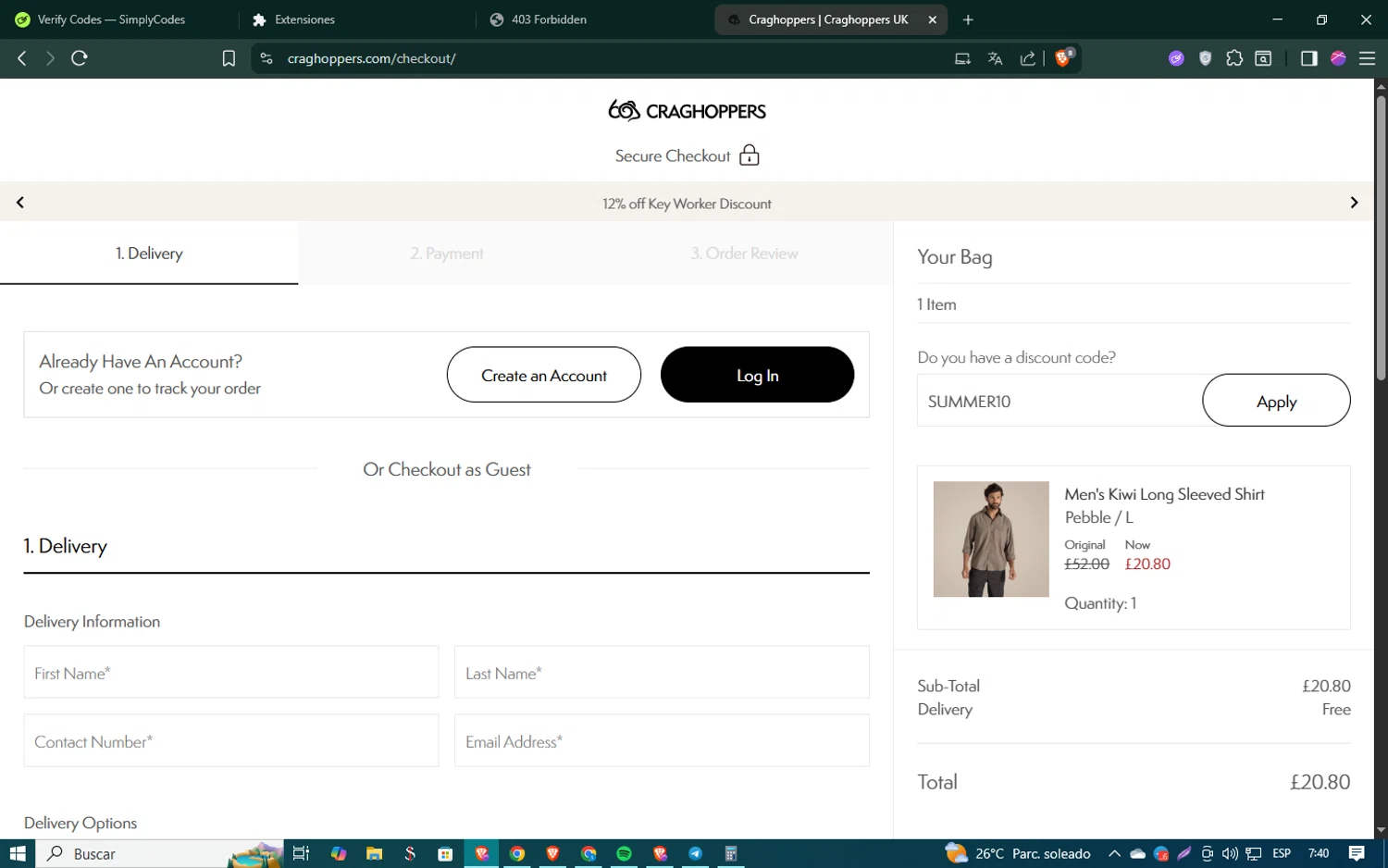The image size is (1388, 868).
Task: Open site information icon in address bar
Action: 266,58
